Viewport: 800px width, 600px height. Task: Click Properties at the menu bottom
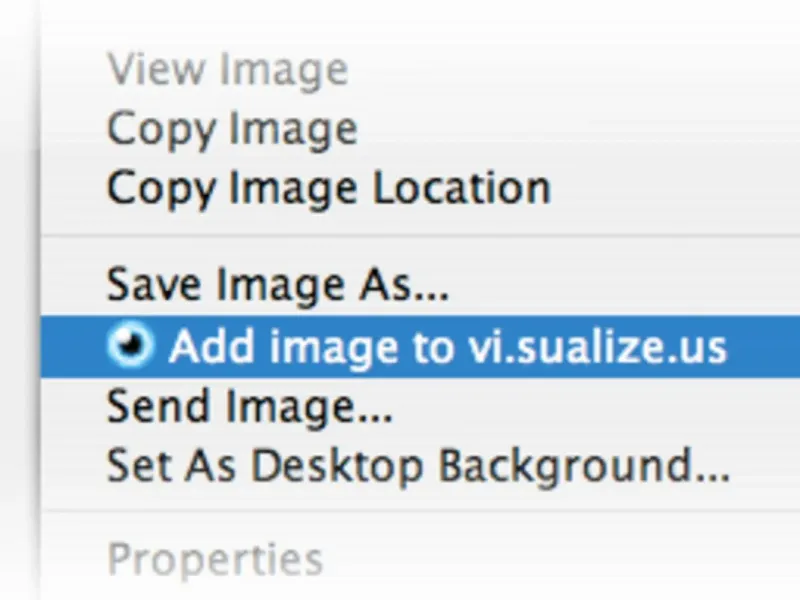(215, 560)
